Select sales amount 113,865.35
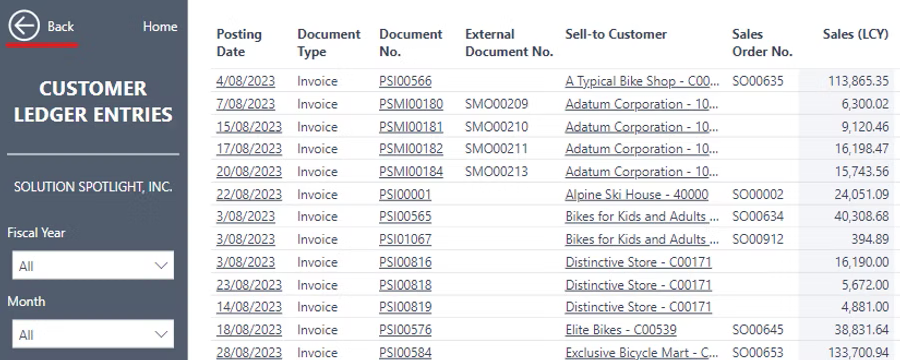Viewport: 900px width, 360px height. [x=858, y=81]
